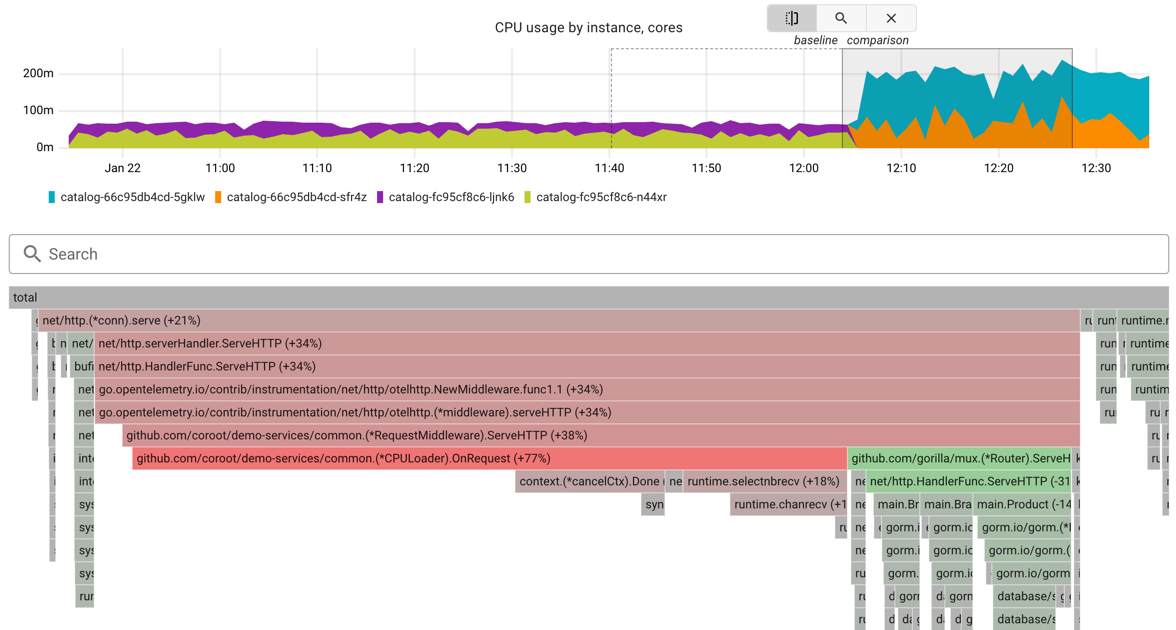Click the 11:40 time axis label
The width and height of the screenshot is (1176, 630).
609,168
